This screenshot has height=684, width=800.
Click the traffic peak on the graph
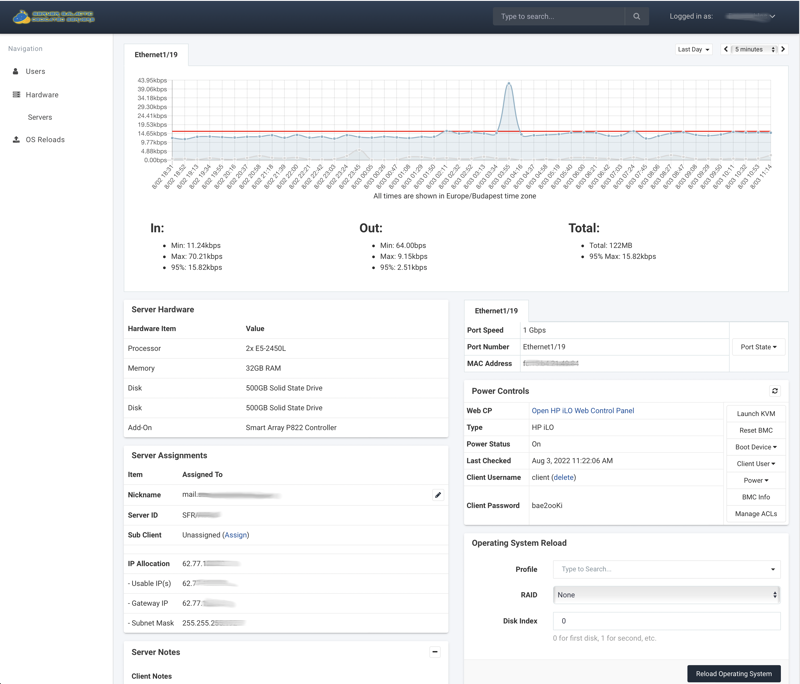509,83
